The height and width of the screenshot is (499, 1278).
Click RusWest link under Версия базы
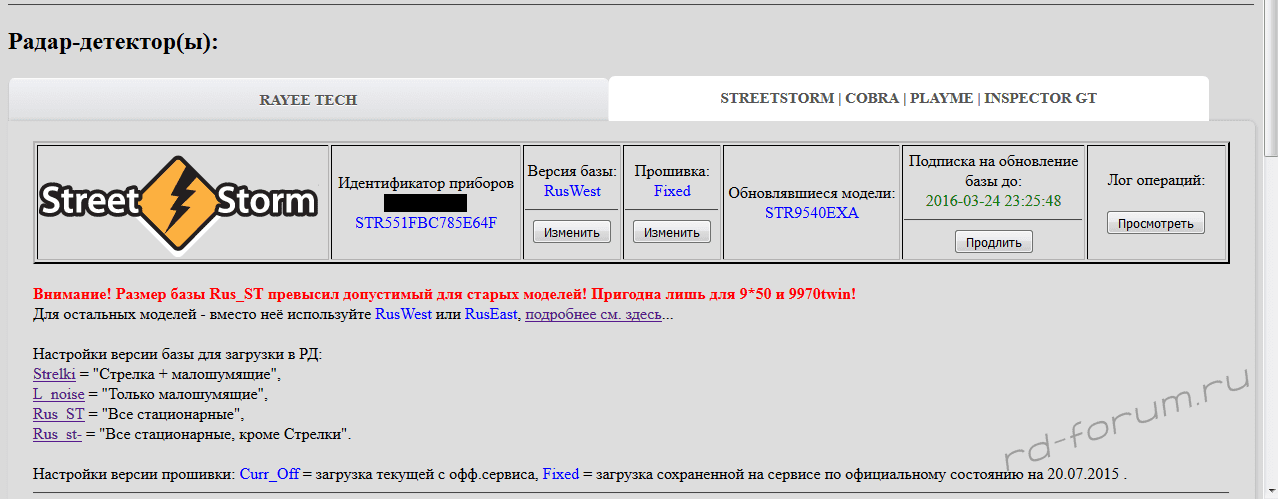[572, 191]
